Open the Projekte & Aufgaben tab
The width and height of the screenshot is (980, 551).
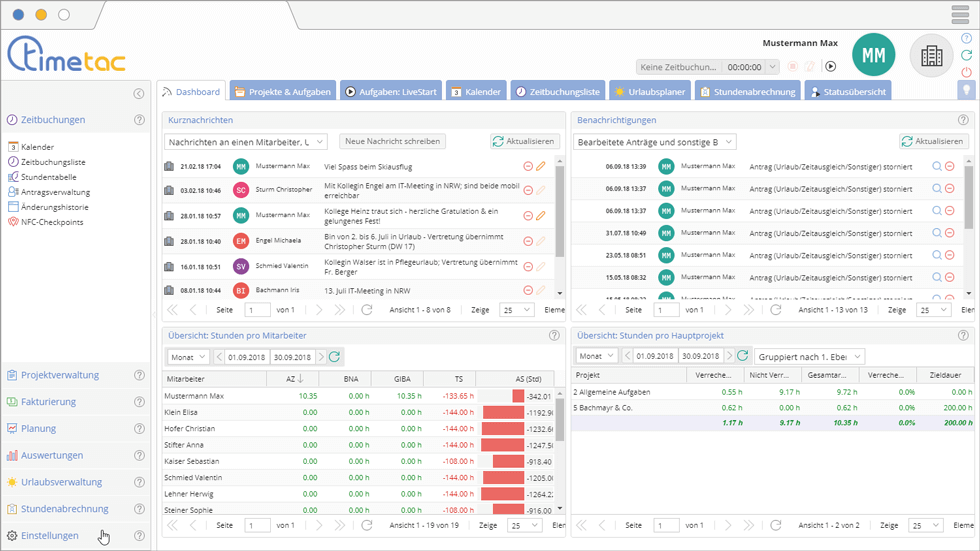282,92
